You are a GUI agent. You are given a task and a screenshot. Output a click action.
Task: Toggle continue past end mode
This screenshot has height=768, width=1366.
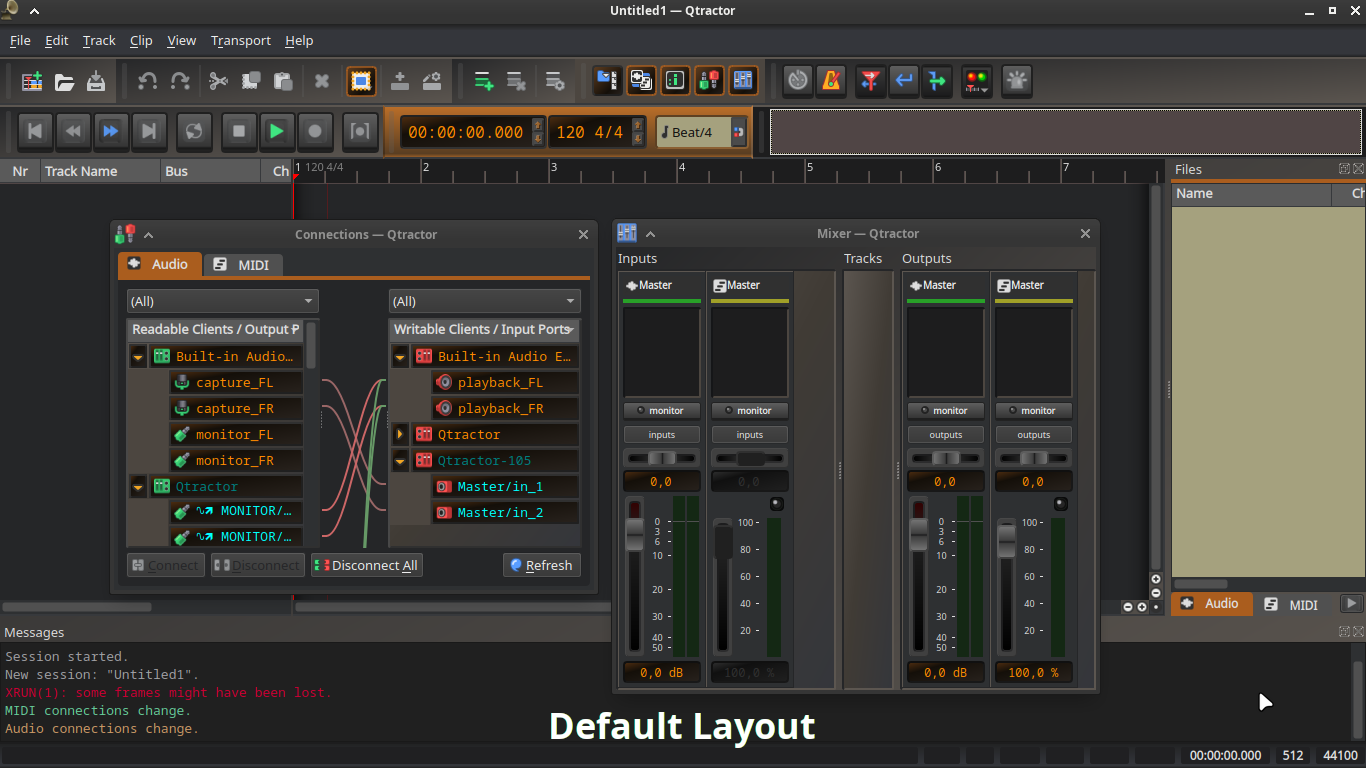pyautogui.click(x=938, y=81)
